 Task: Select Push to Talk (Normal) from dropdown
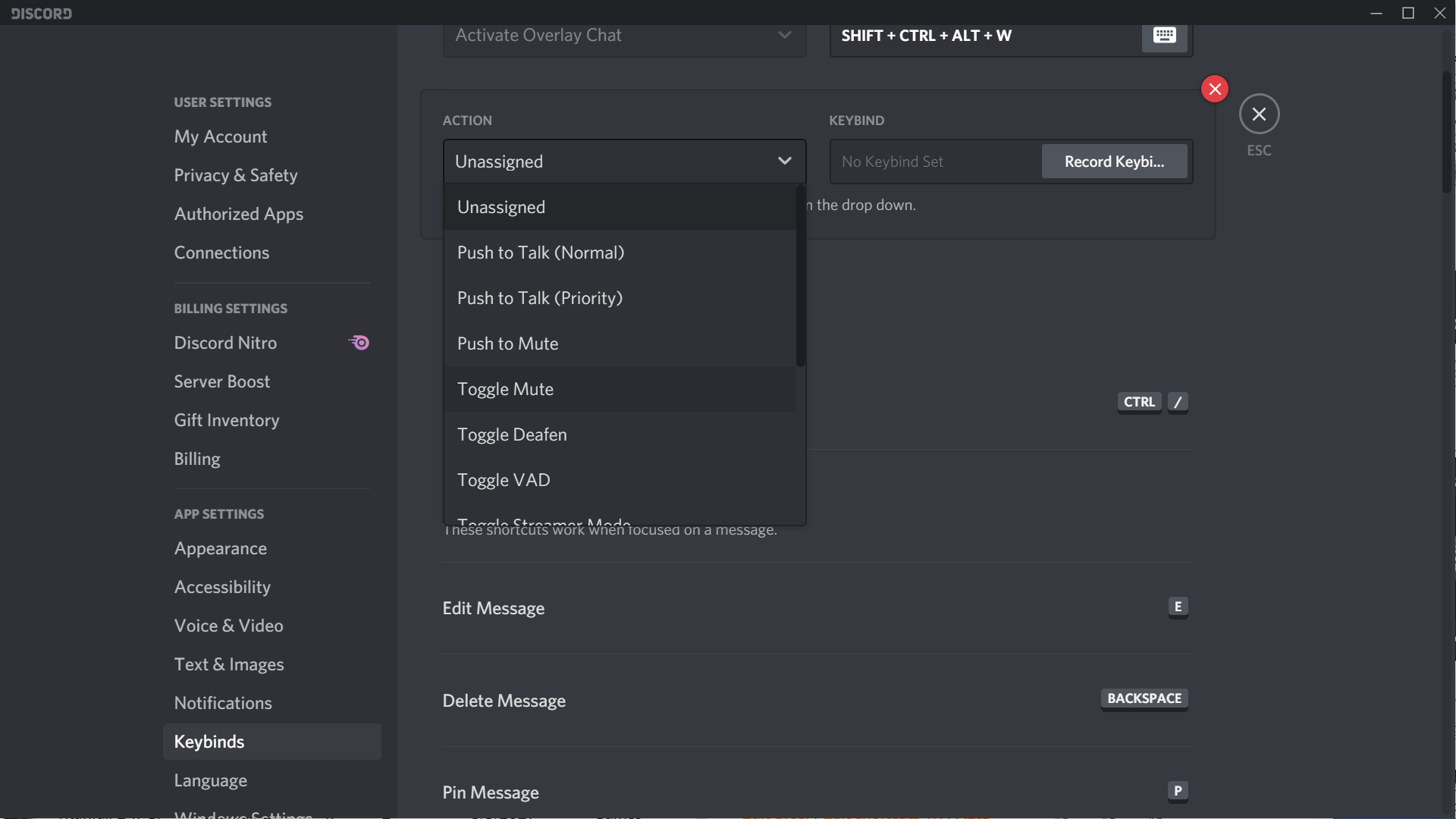(540, 252)
